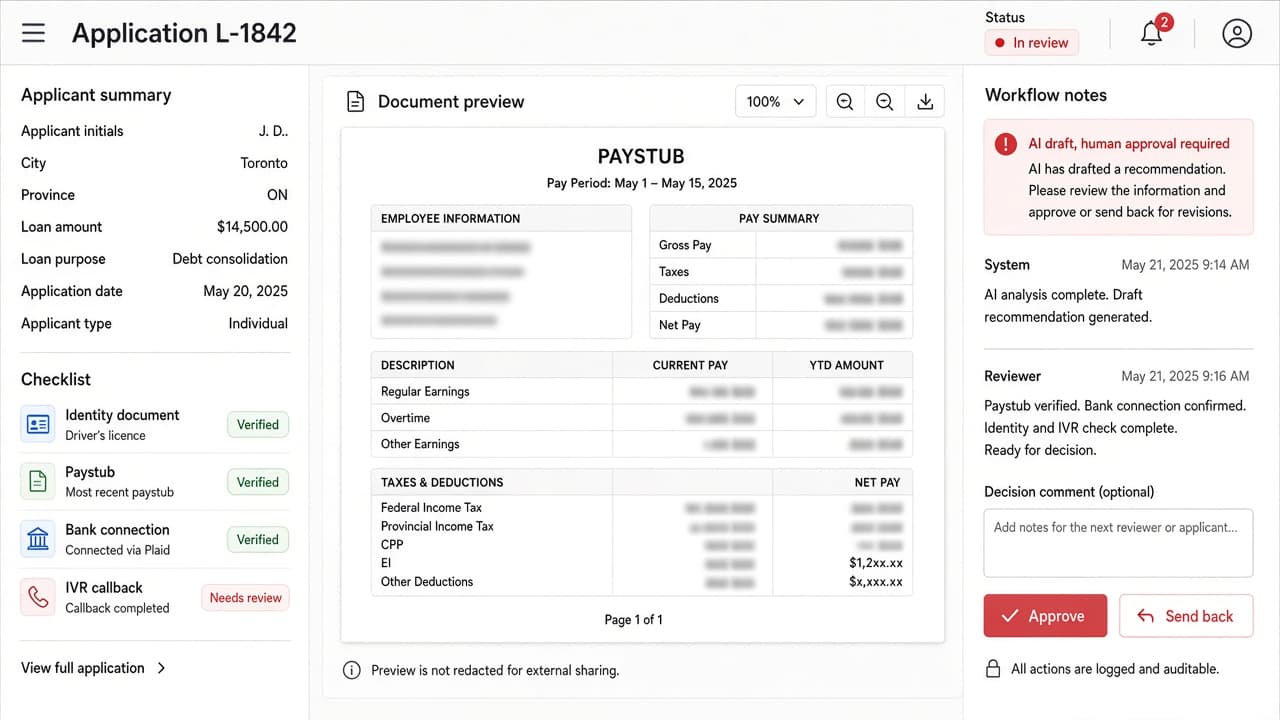Expand View full application chevron
The height and width of the screenshot is (720, 1280).
point(162,668)
